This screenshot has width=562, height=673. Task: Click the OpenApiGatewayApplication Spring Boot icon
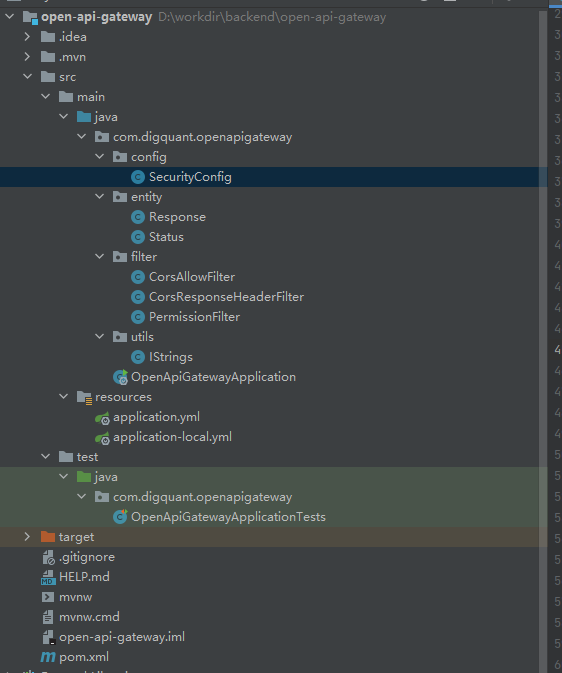pos(120,377)
